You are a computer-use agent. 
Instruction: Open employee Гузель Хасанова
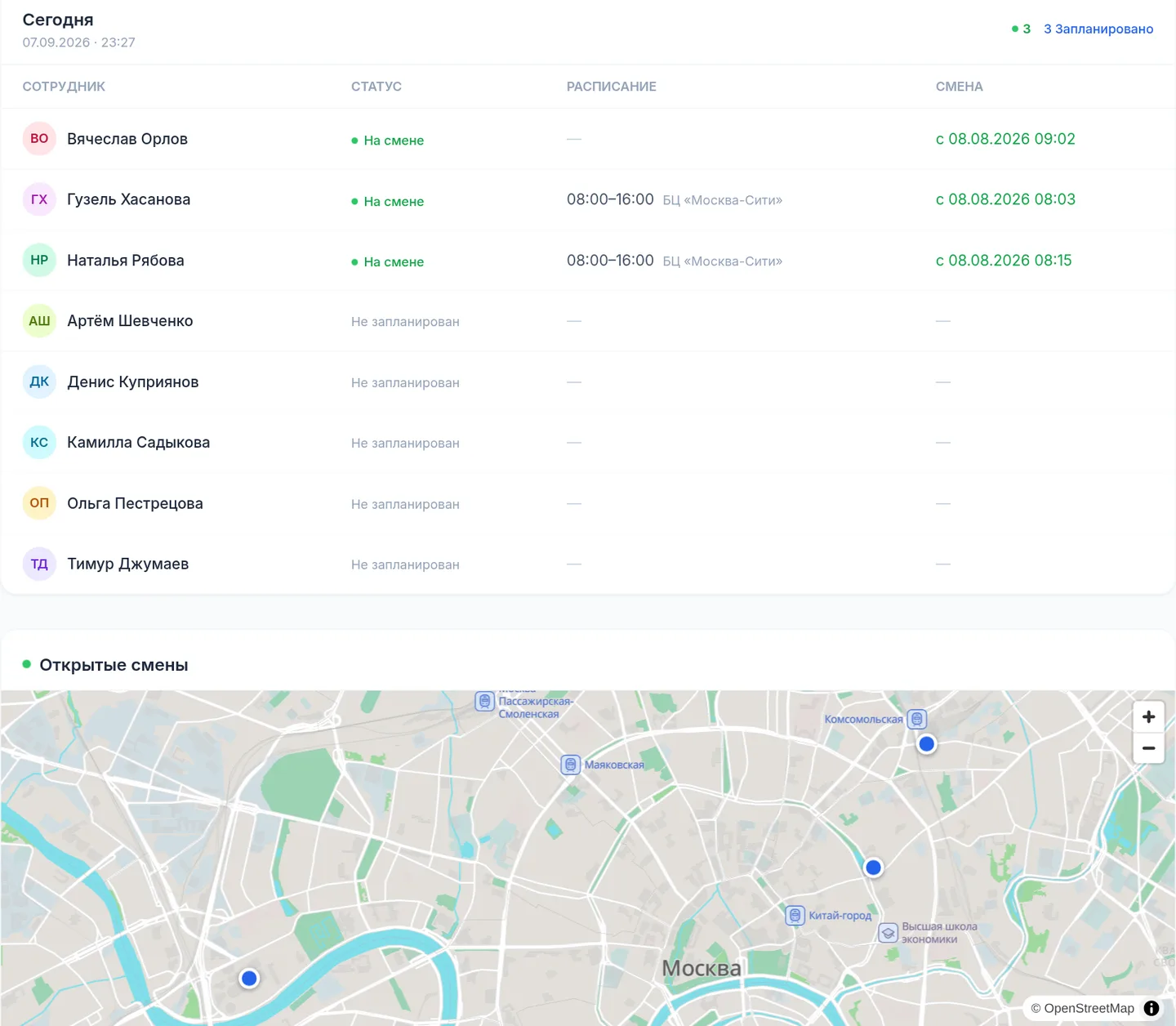click(129, 199)
